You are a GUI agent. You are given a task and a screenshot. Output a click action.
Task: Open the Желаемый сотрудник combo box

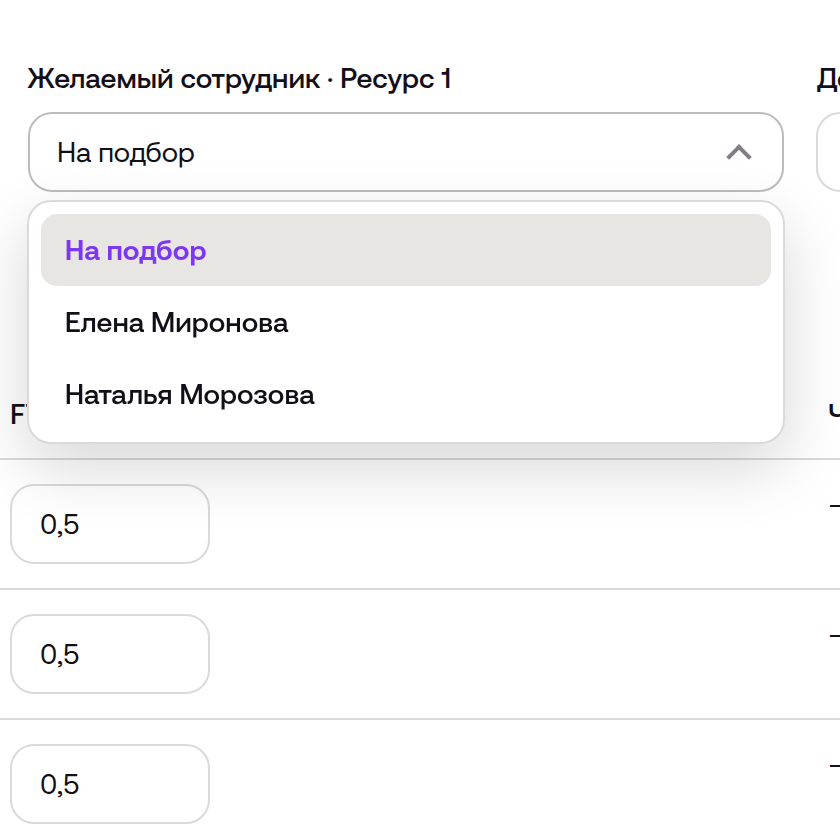click(x=406, y=152)
